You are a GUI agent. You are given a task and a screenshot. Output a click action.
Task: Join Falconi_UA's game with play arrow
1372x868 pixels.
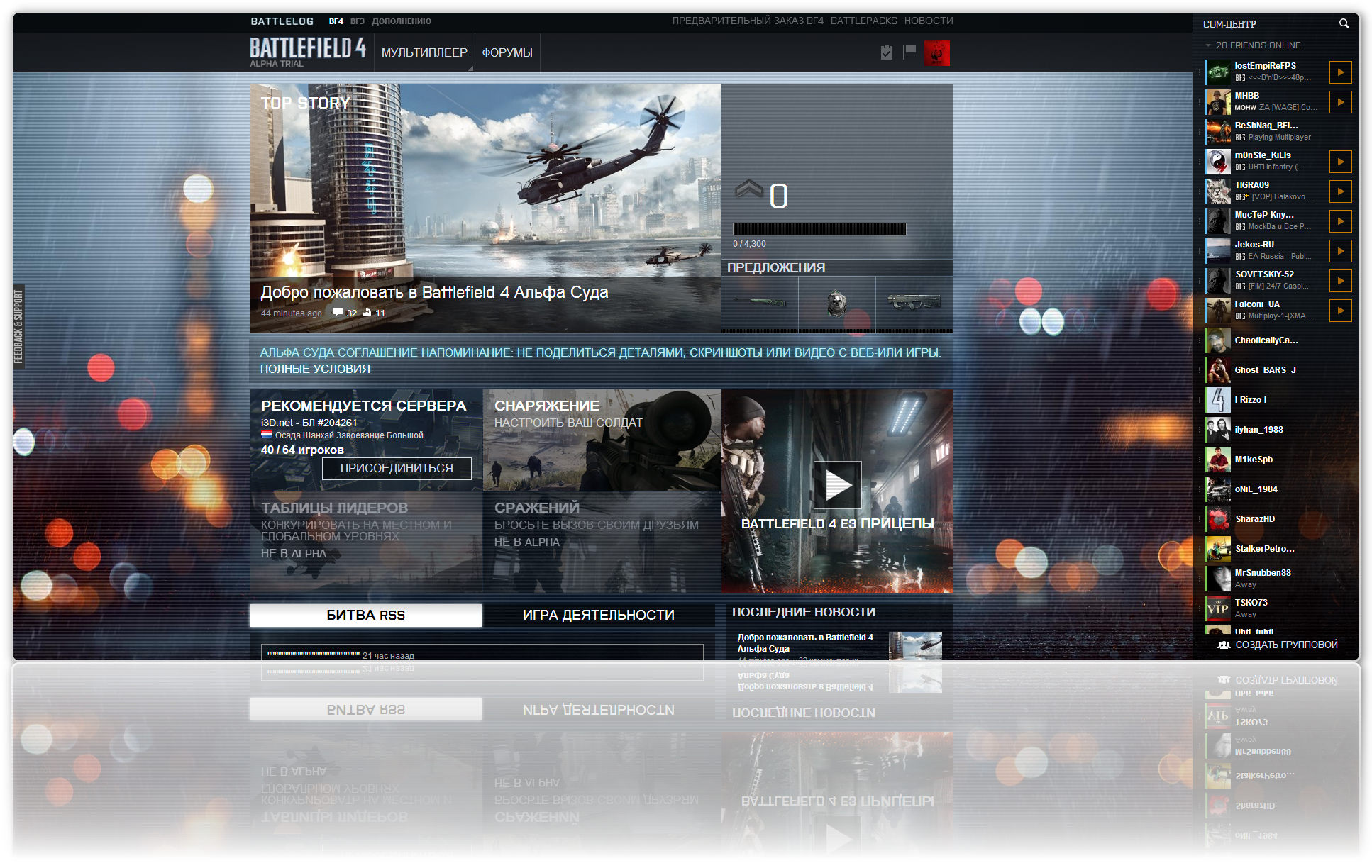(1341, 311)
